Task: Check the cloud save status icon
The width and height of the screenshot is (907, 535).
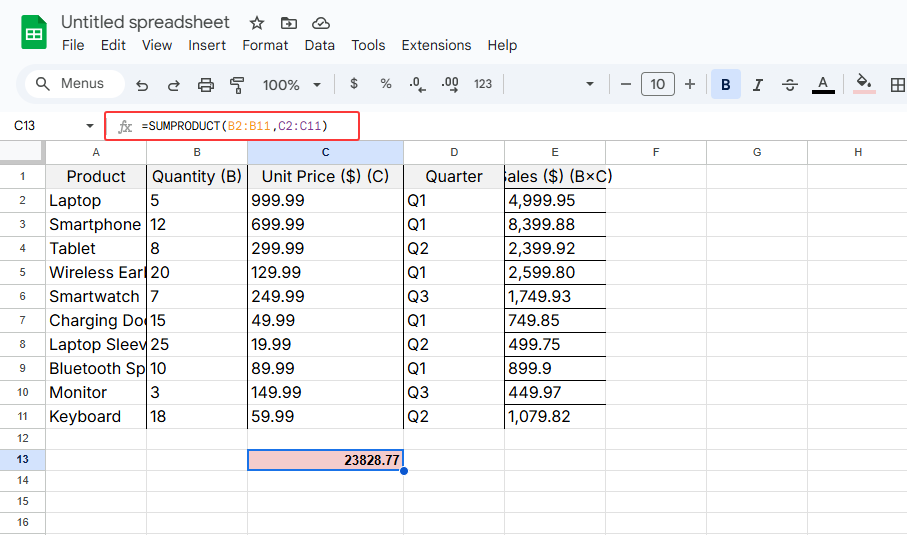Action: [321, 23]
